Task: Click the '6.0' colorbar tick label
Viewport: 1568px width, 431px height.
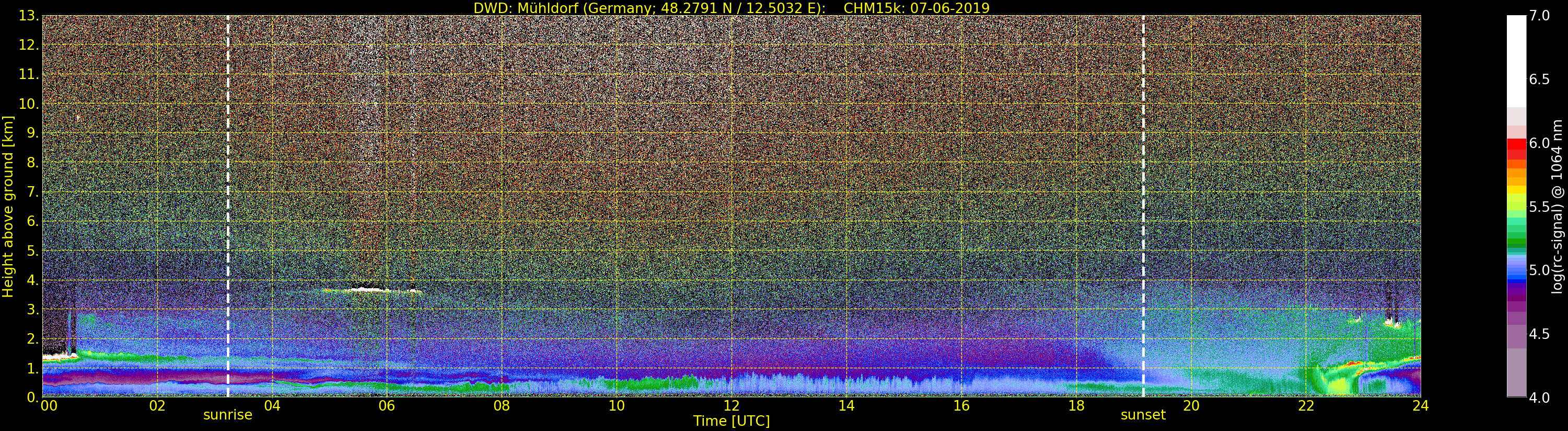Action: click(x=1539, y=143)
